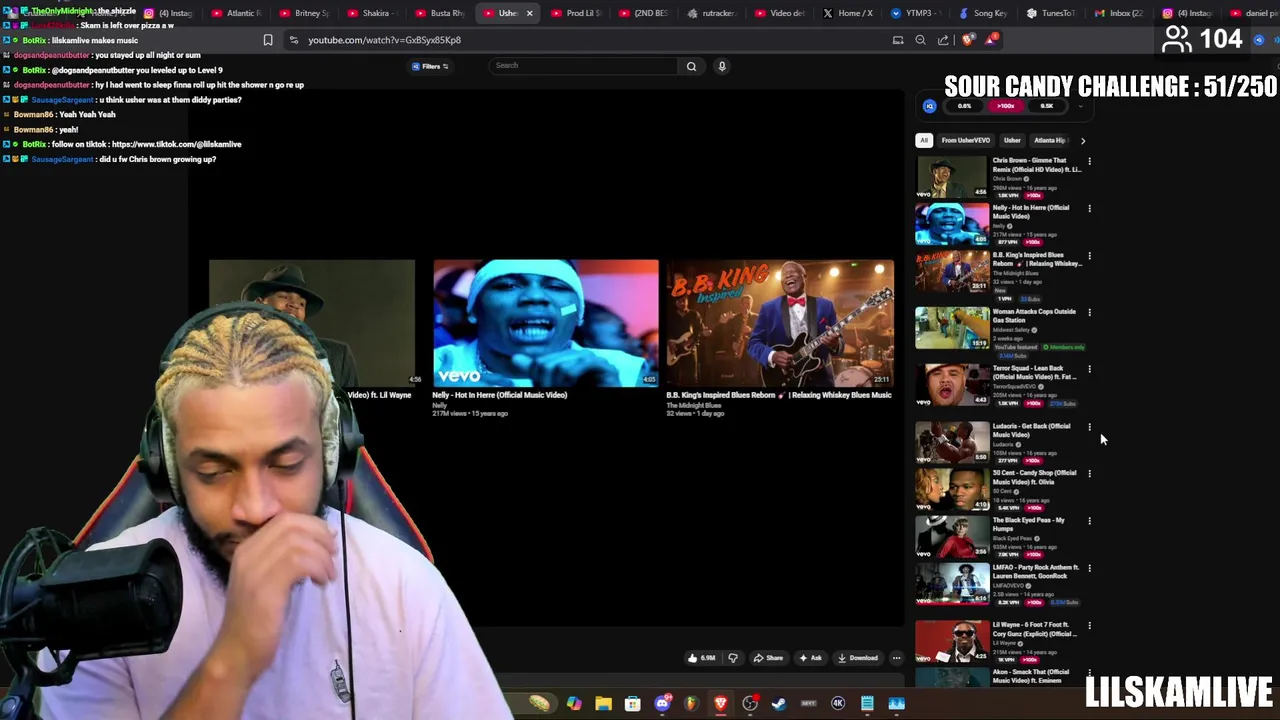Click the Share button under the video
Viewport: 1280px width, 720px height.
click(x=768, y=658)
